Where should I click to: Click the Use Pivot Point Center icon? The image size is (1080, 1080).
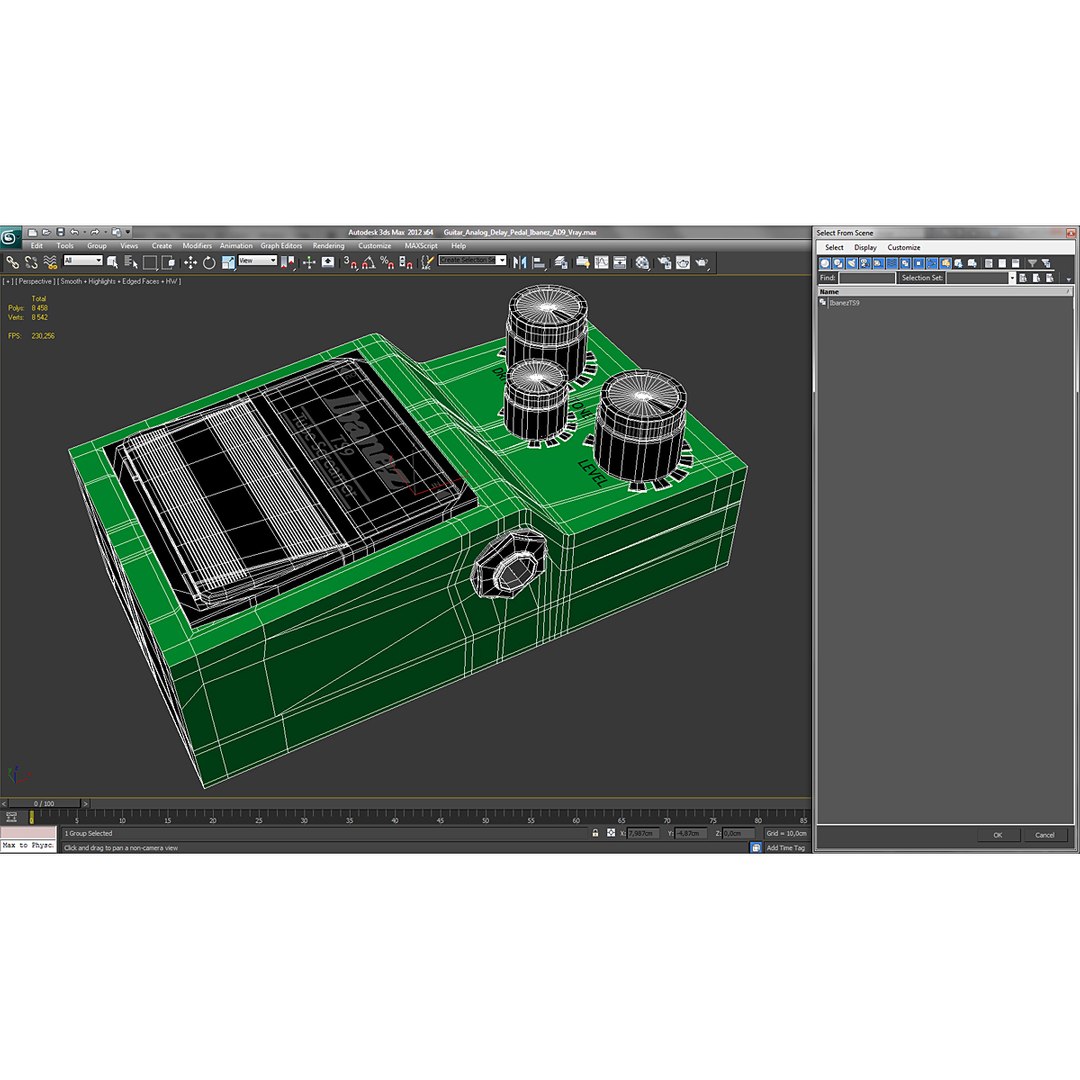(x=287, y=262)
